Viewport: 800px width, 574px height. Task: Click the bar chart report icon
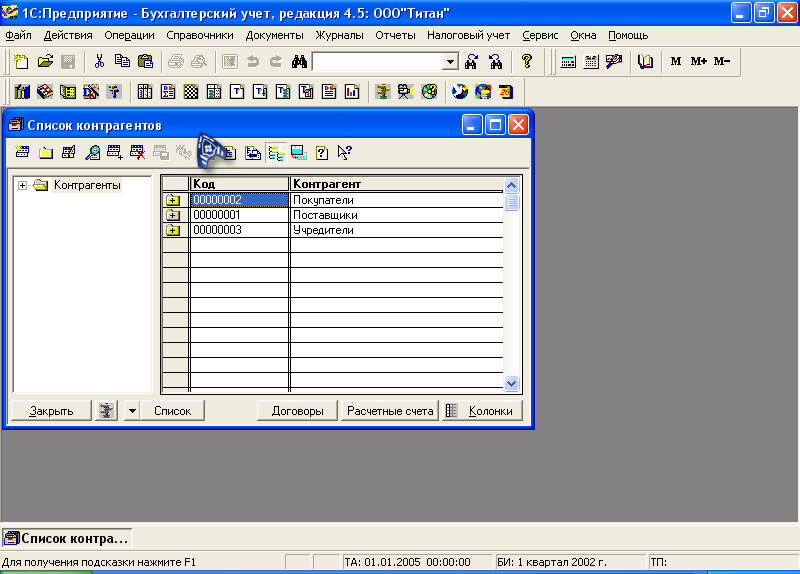[x=352, y=92]
